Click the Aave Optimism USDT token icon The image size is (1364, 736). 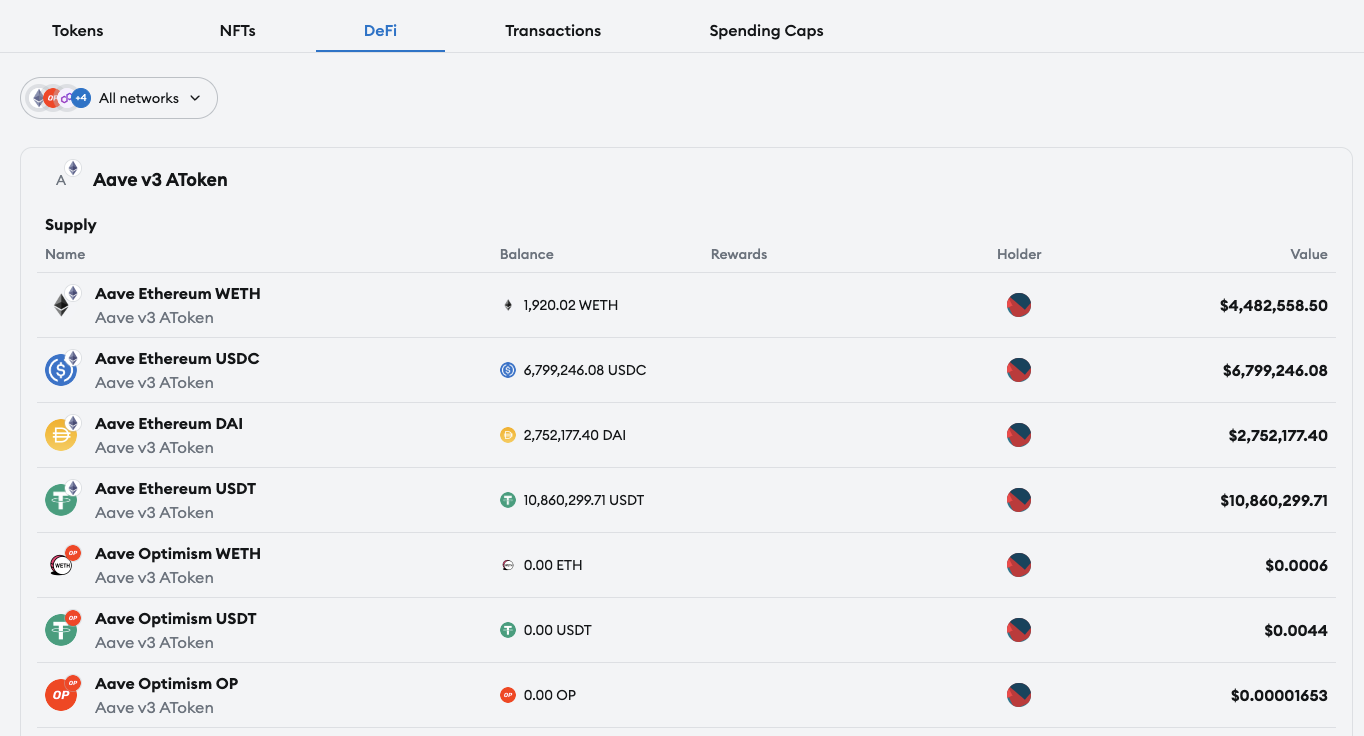(62, 628)
